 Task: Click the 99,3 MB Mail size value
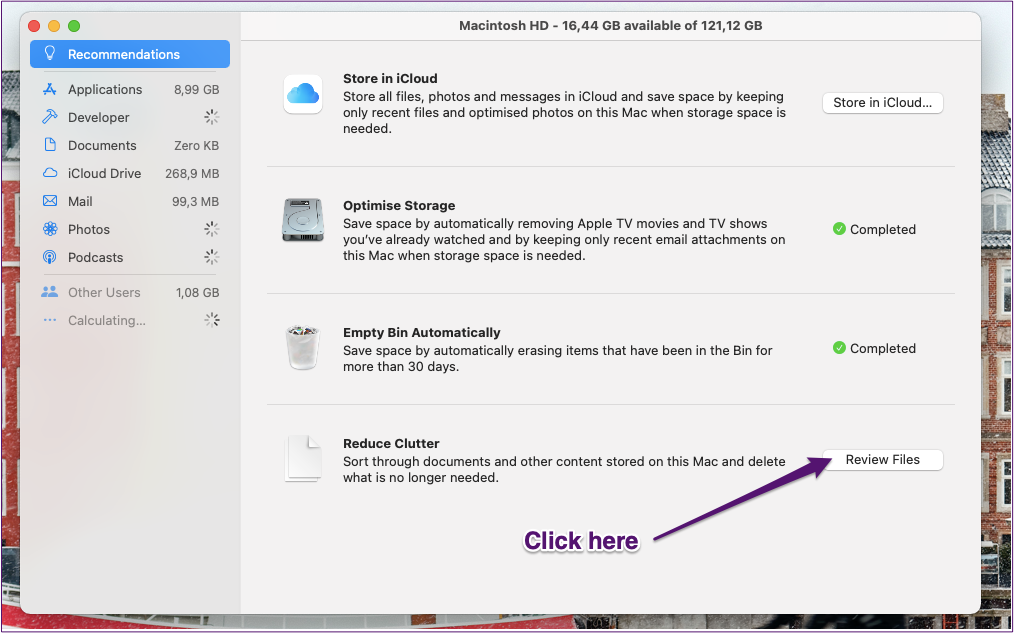195,202
